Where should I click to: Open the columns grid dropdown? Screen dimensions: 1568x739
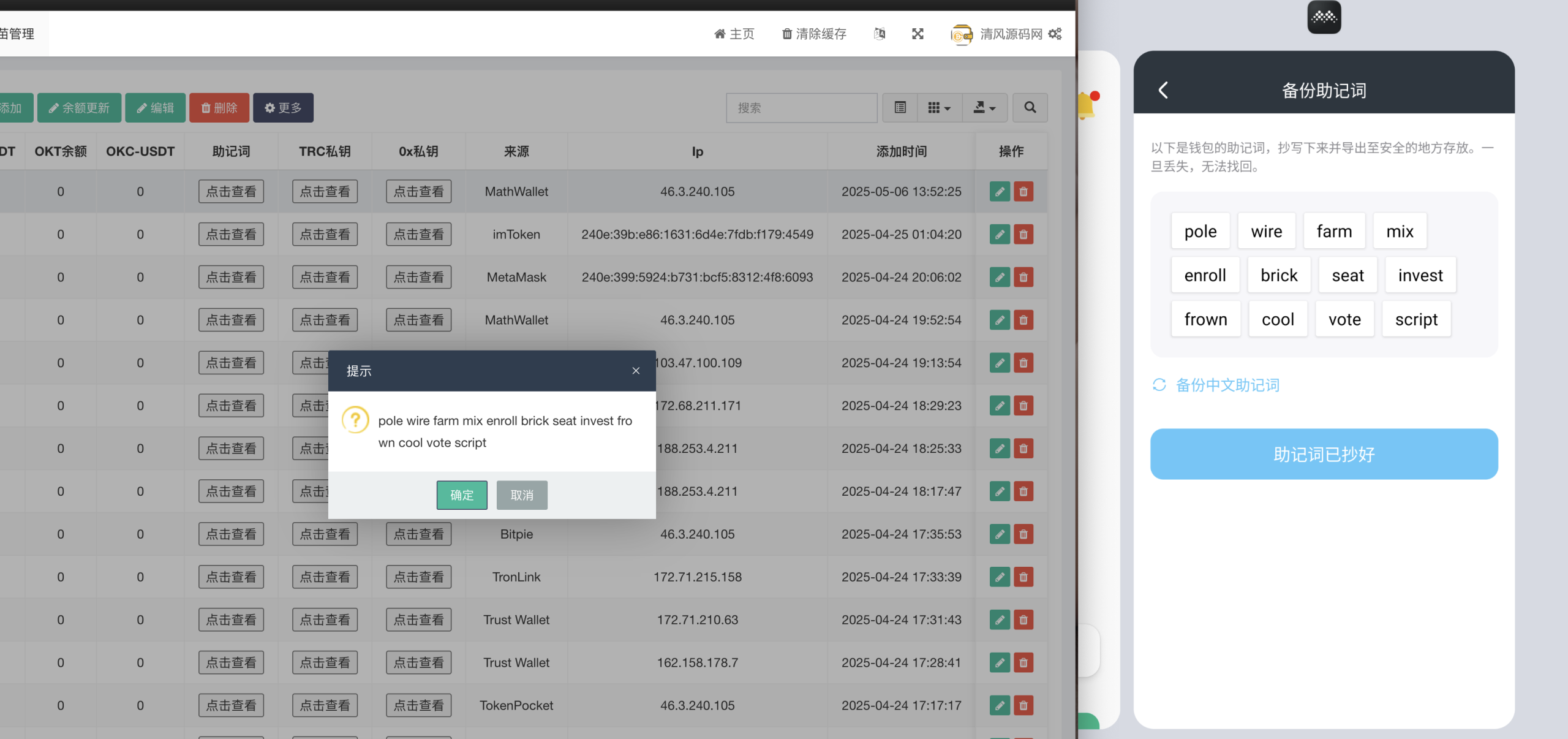pyautogui.click(x=939, y=108)
